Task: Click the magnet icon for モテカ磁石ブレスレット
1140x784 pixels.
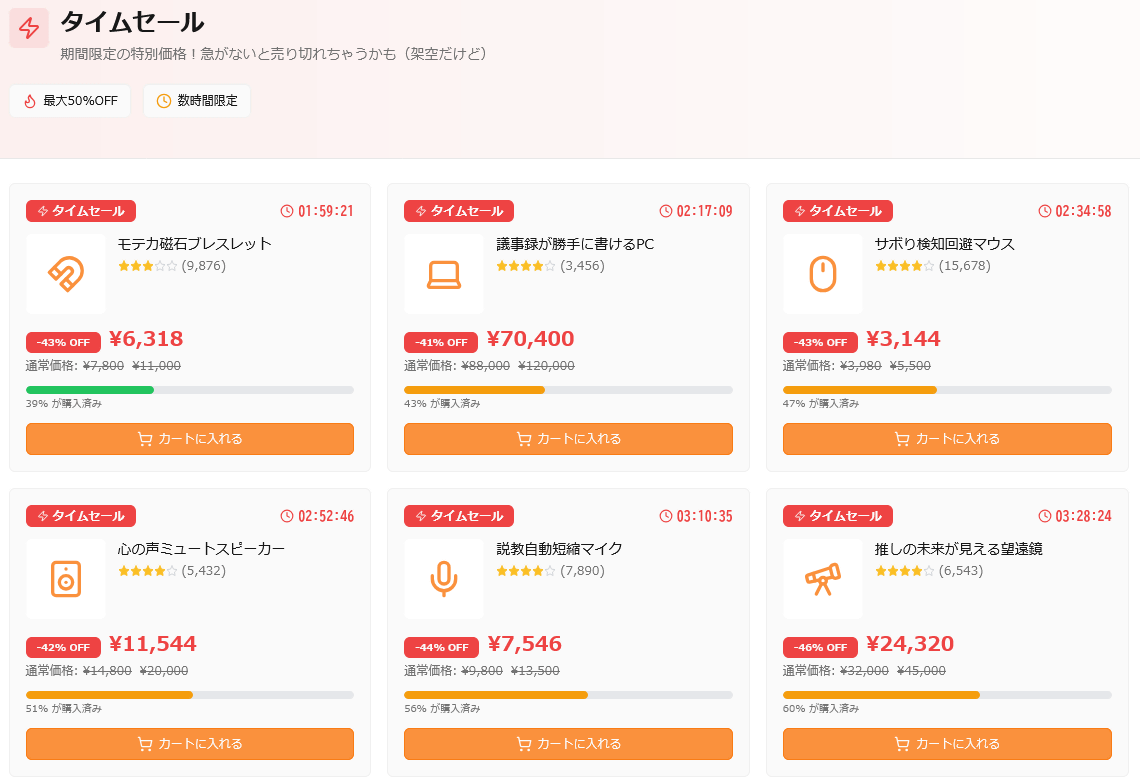Action: [x=66, y=273]
